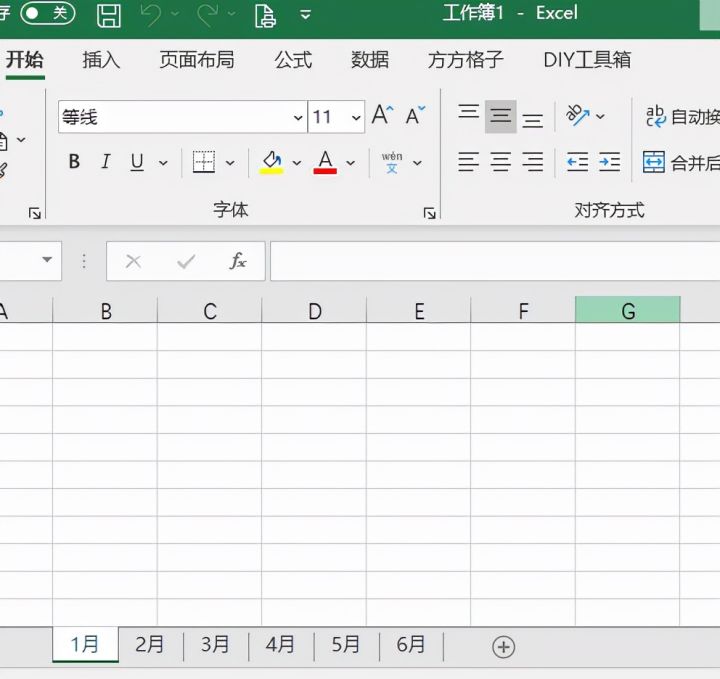Select Middle Align icon
The width and height of the screenshot is (720, 679).
[x=501, y=116]
